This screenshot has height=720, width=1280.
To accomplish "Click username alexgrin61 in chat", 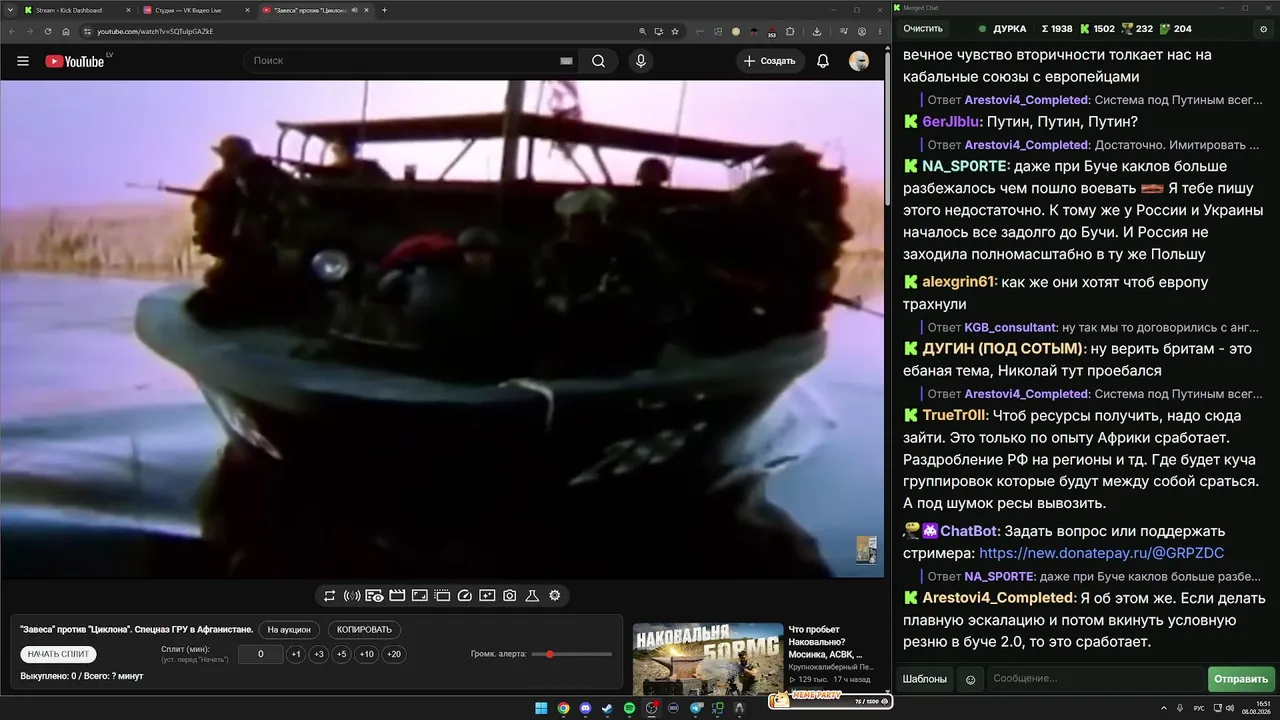I will (x=959, y=282).
